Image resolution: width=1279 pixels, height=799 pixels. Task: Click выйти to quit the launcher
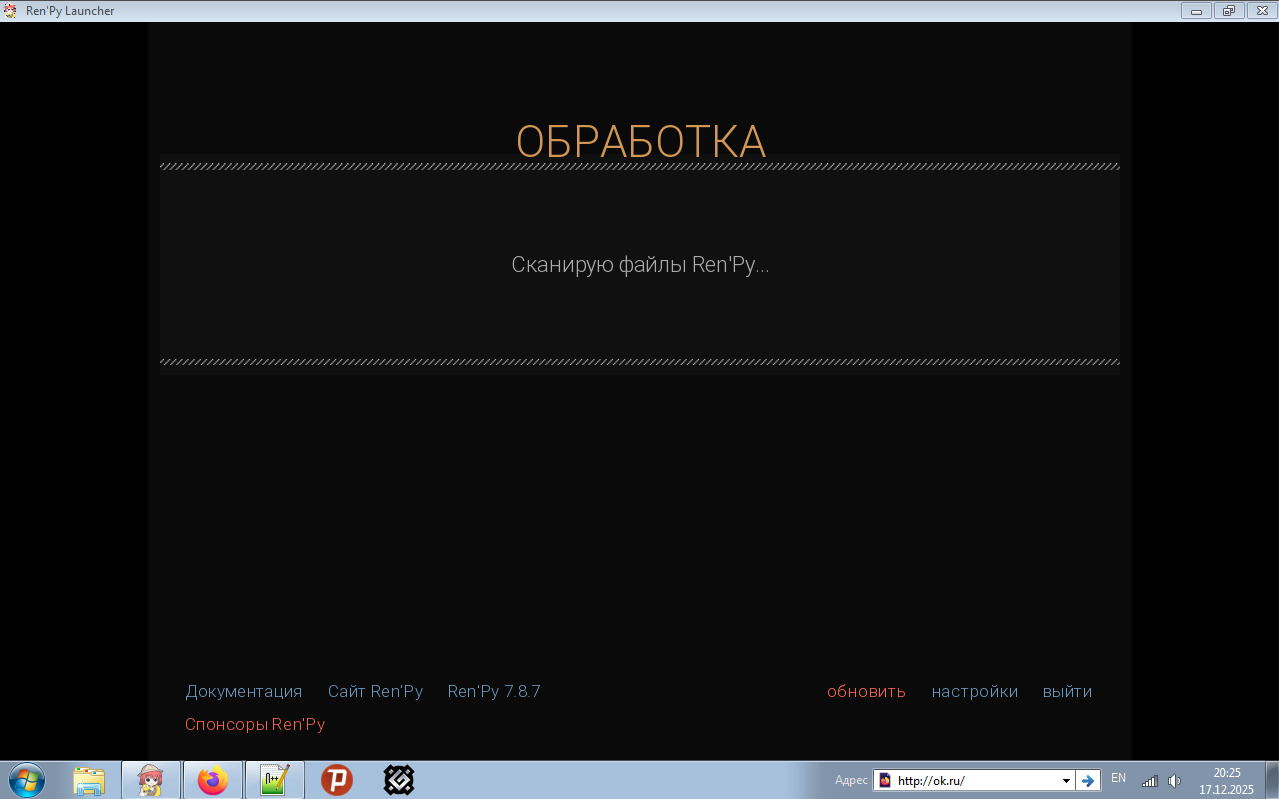click(x=1067, y=691)
